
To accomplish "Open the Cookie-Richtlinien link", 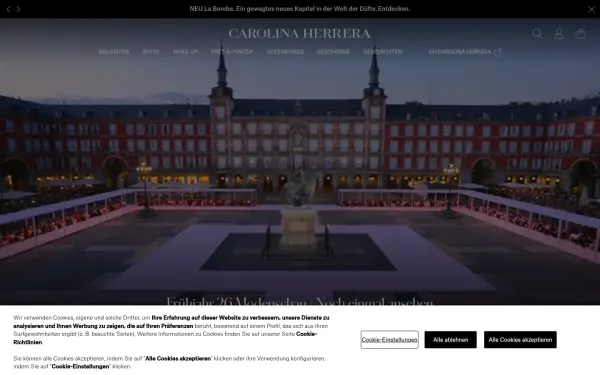I will tap(306, 334).
